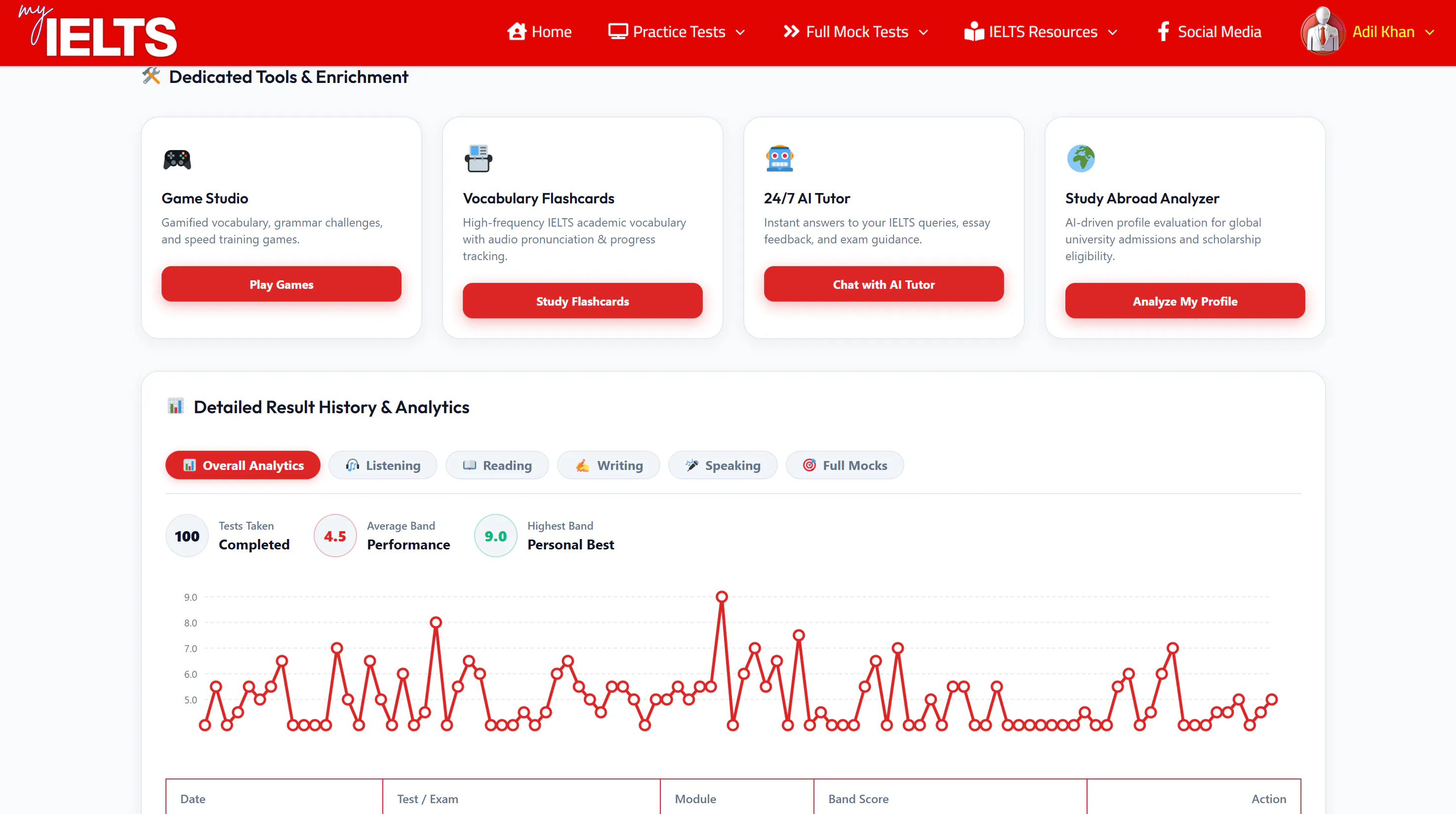Switch to the Listening tab

[383, 465]
